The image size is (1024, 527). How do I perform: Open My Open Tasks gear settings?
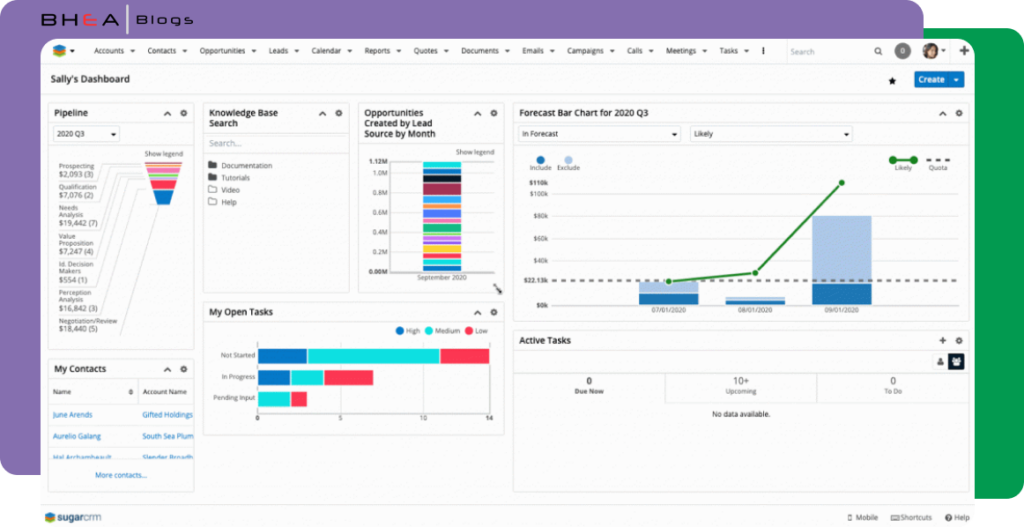tap(494, 312)
